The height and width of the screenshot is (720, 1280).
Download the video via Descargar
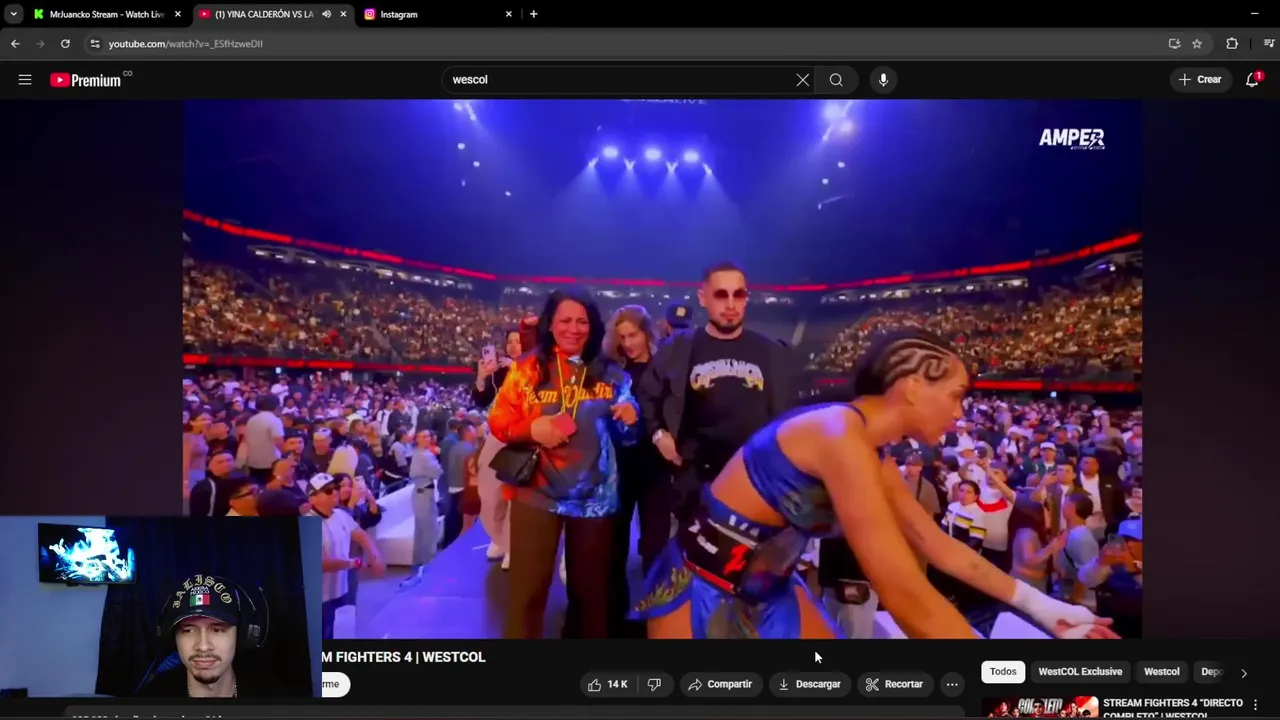coord(809,685)
